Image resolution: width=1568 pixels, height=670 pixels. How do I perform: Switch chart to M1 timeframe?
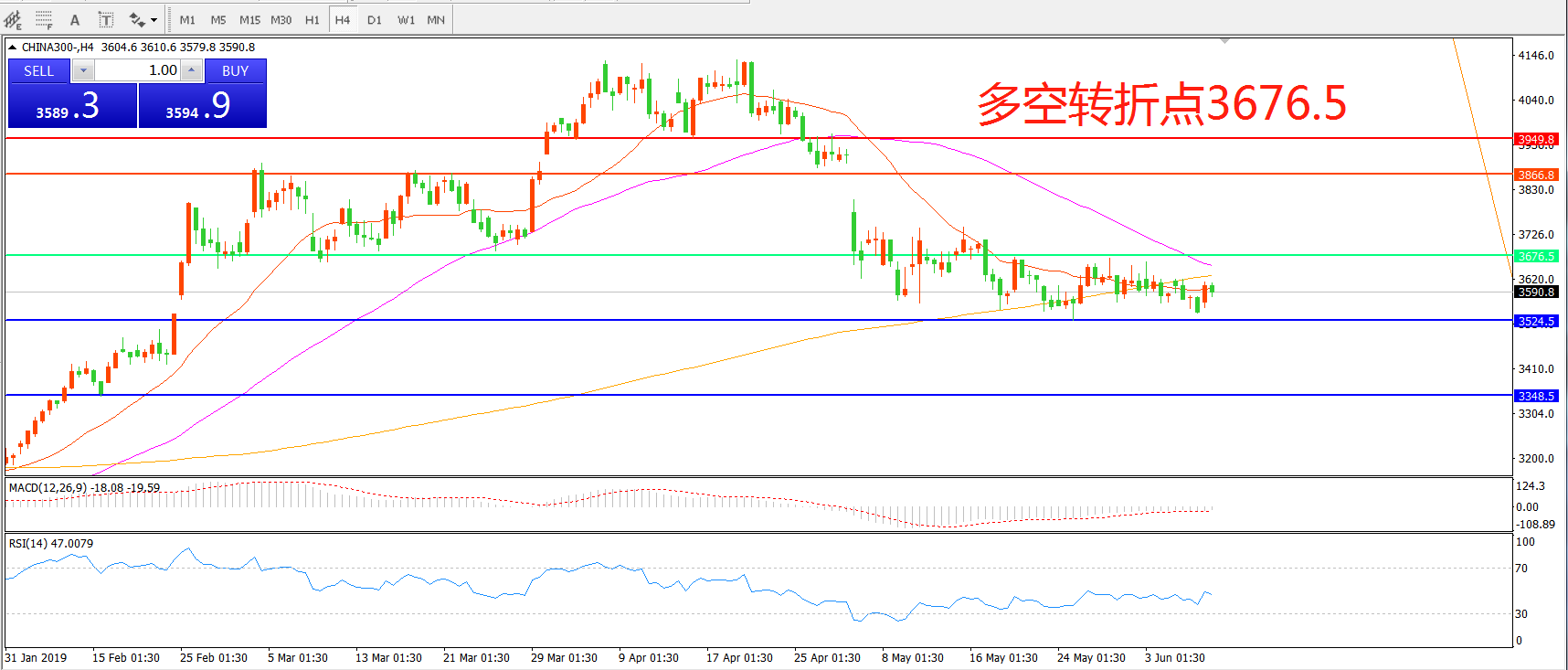187,19
